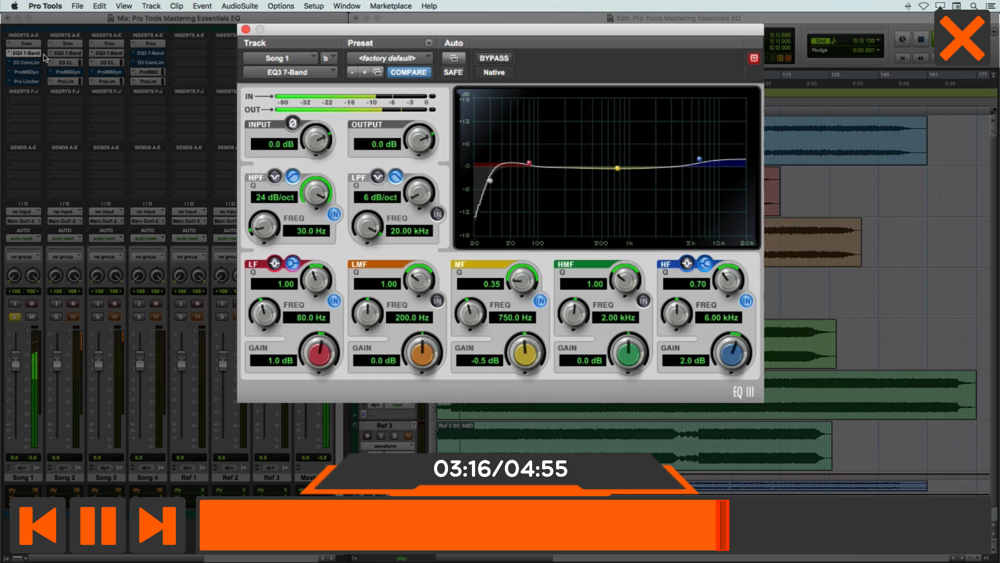The height and width of the screenshot is (563, 1000).
Task: Toggle input phase invert button
Action: (x=292, y=123)
